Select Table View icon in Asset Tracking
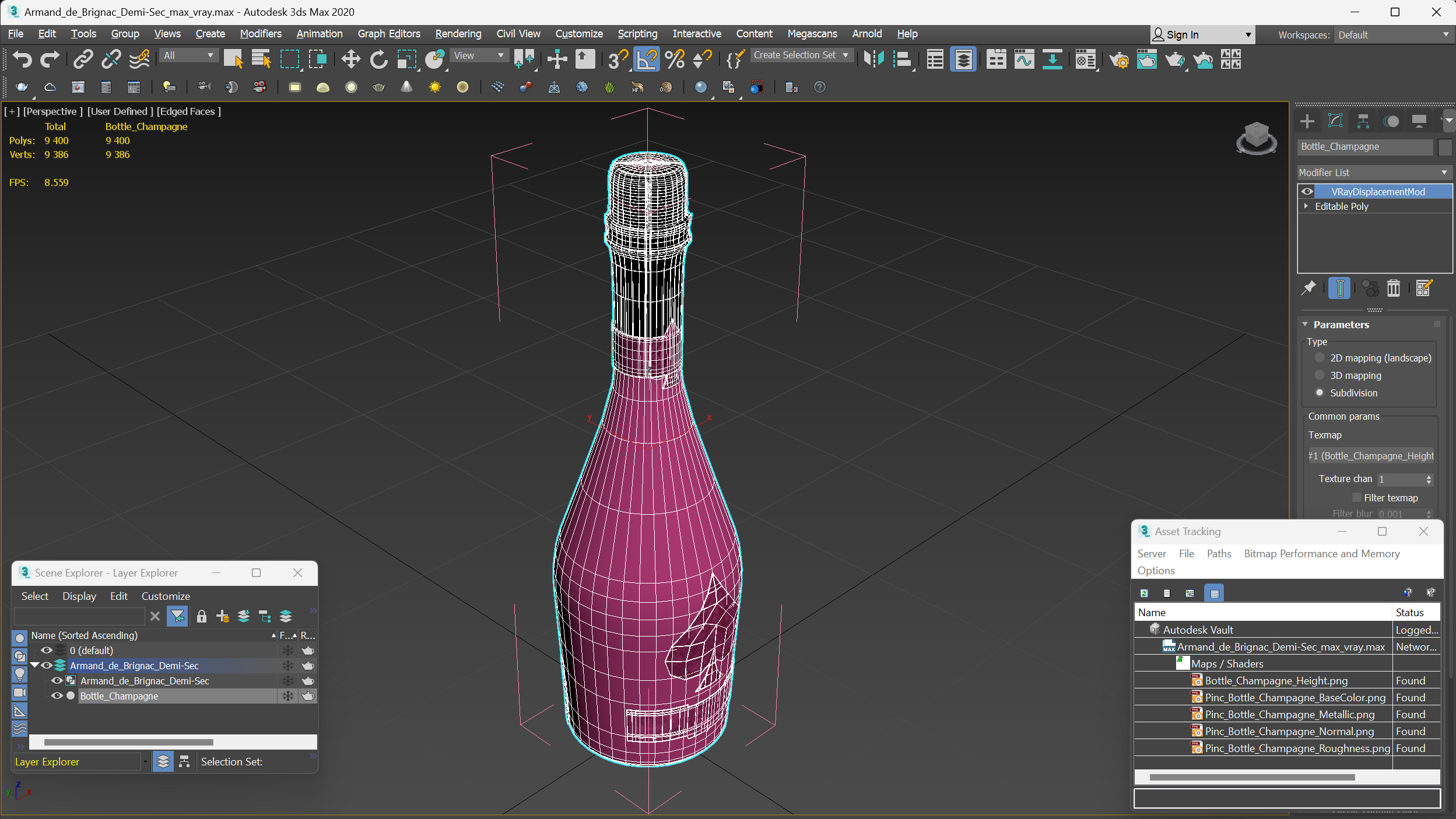The image size is (1456, 819). (x=1215, y=593)
